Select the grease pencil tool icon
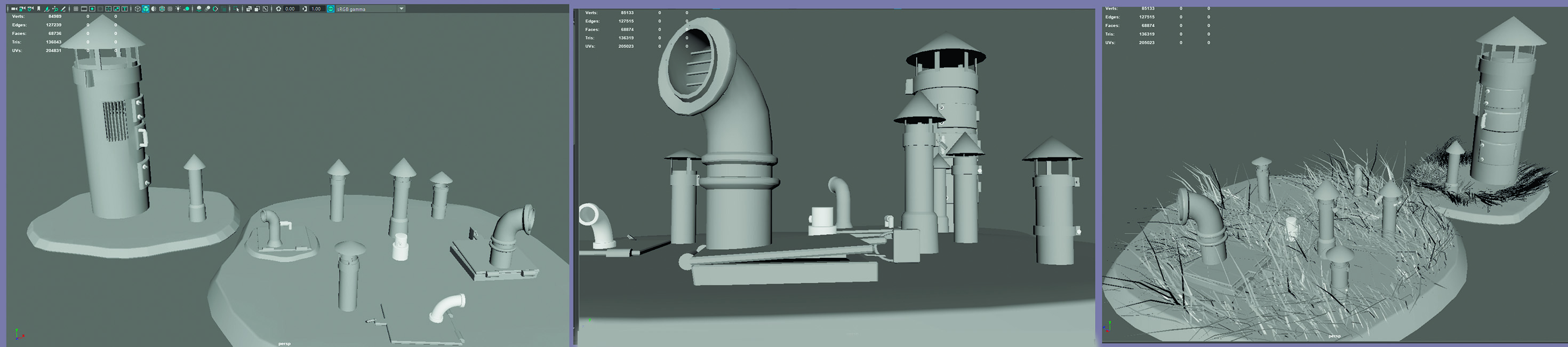 click(x=63, y=9)
